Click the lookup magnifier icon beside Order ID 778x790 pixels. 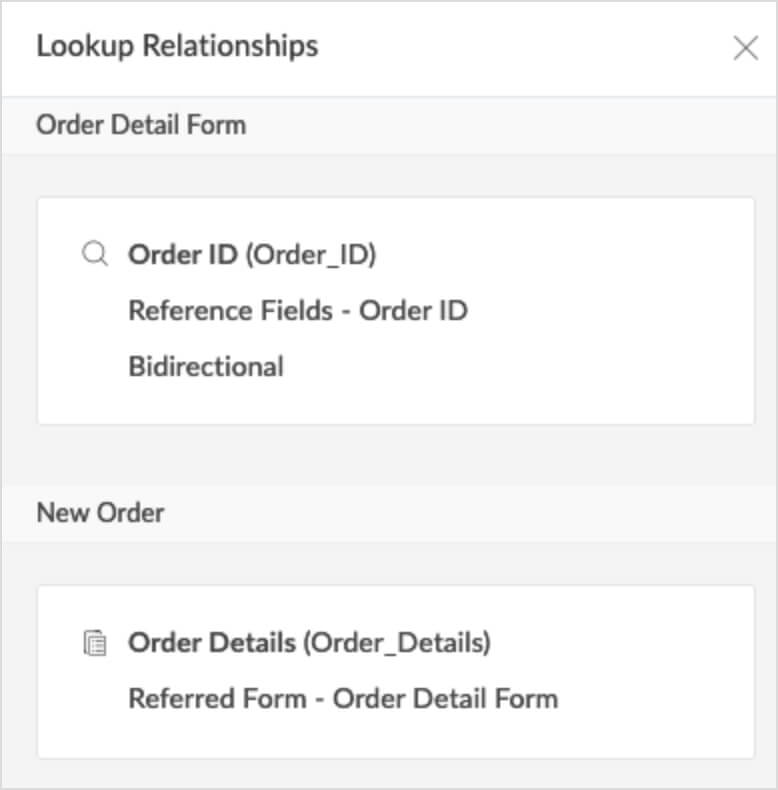point(94,255)
